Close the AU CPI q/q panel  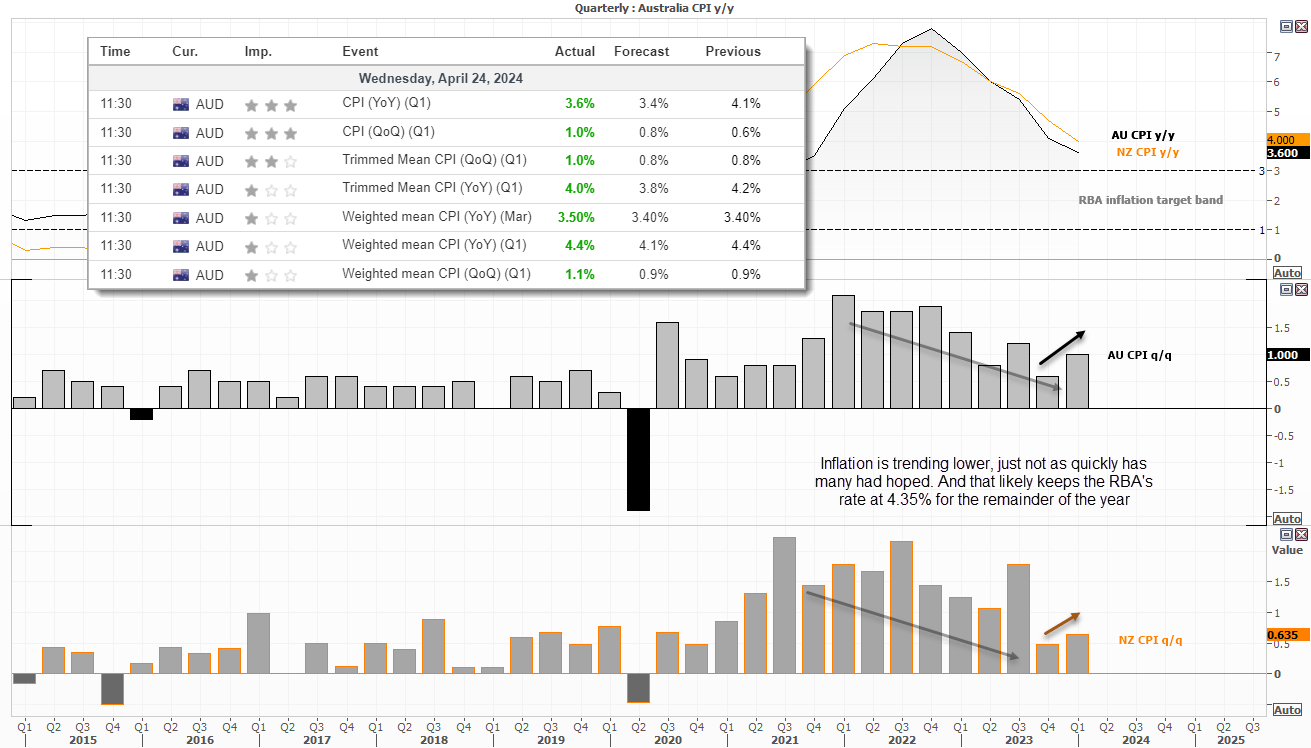[x=1301, y=290]
